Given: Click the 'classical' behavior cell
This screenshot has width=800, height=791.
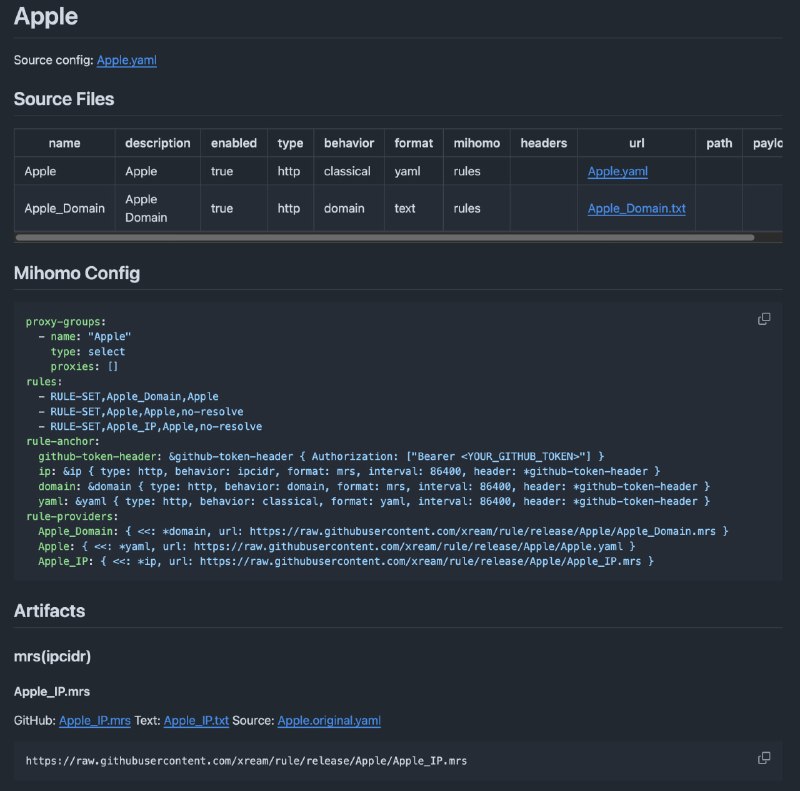Looking at the screenshot, I should (347, 171).
